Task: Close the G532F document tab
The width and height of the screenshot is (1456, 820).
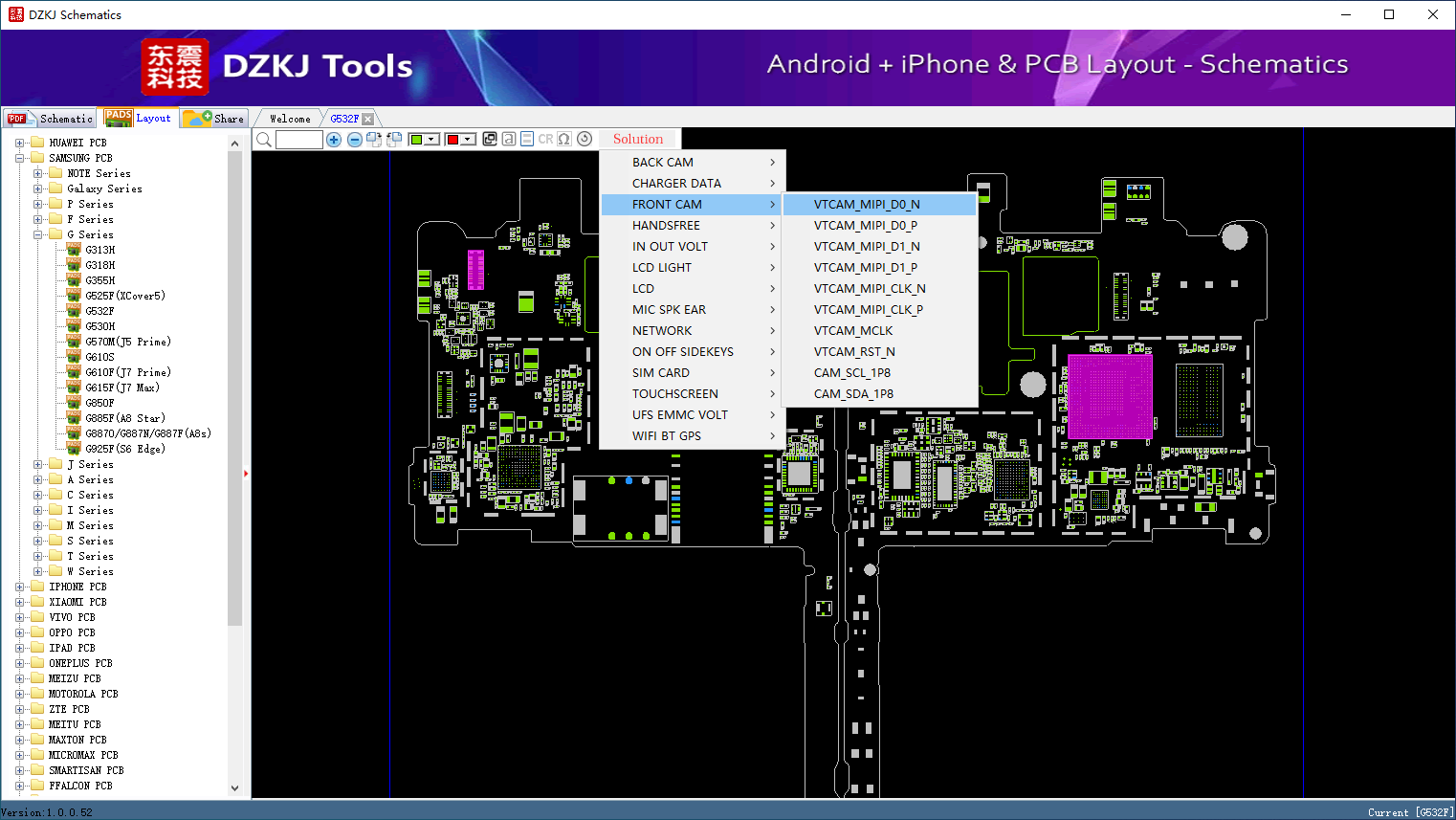Action: (x=367, y=119)
